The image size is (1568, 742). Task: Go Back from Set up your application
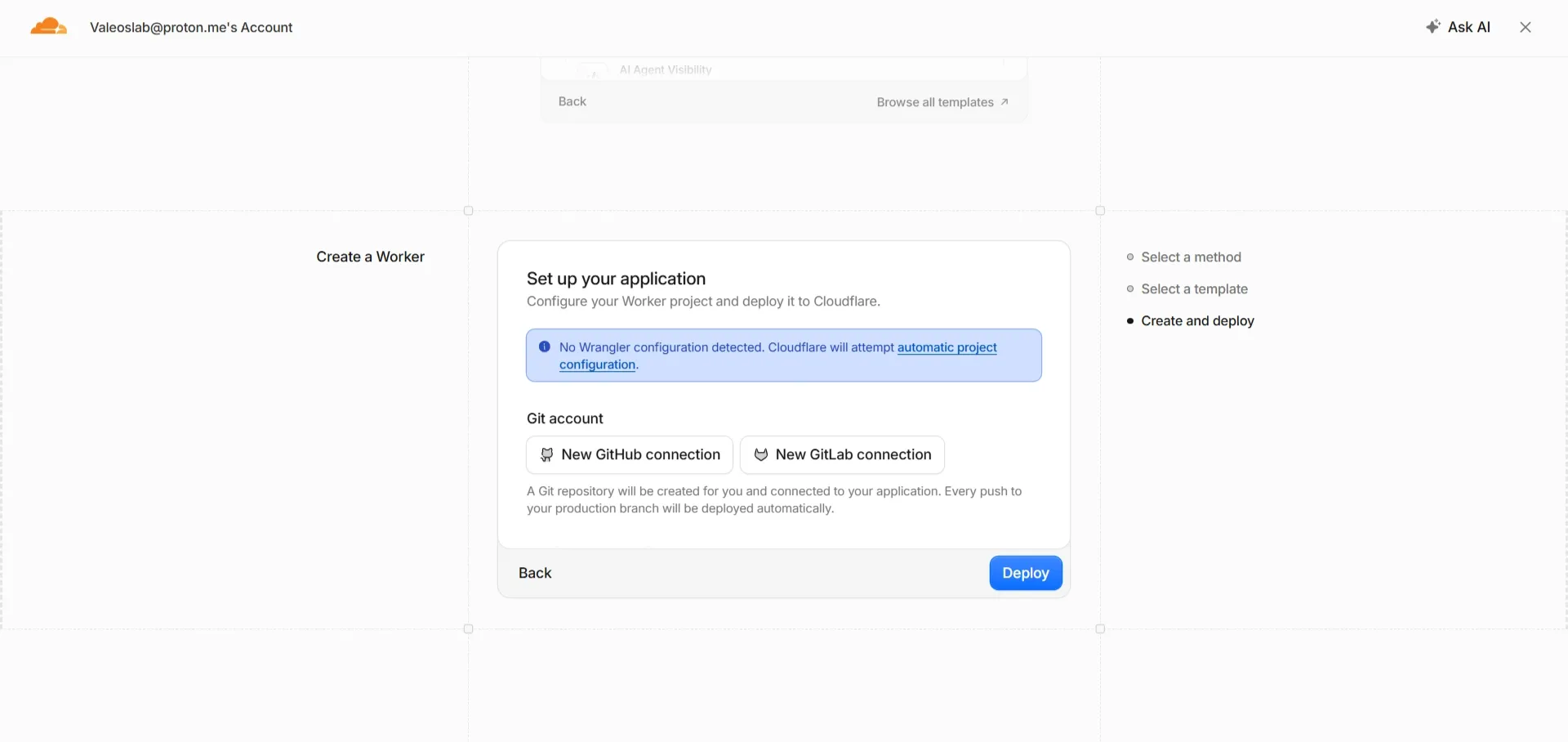535,573
